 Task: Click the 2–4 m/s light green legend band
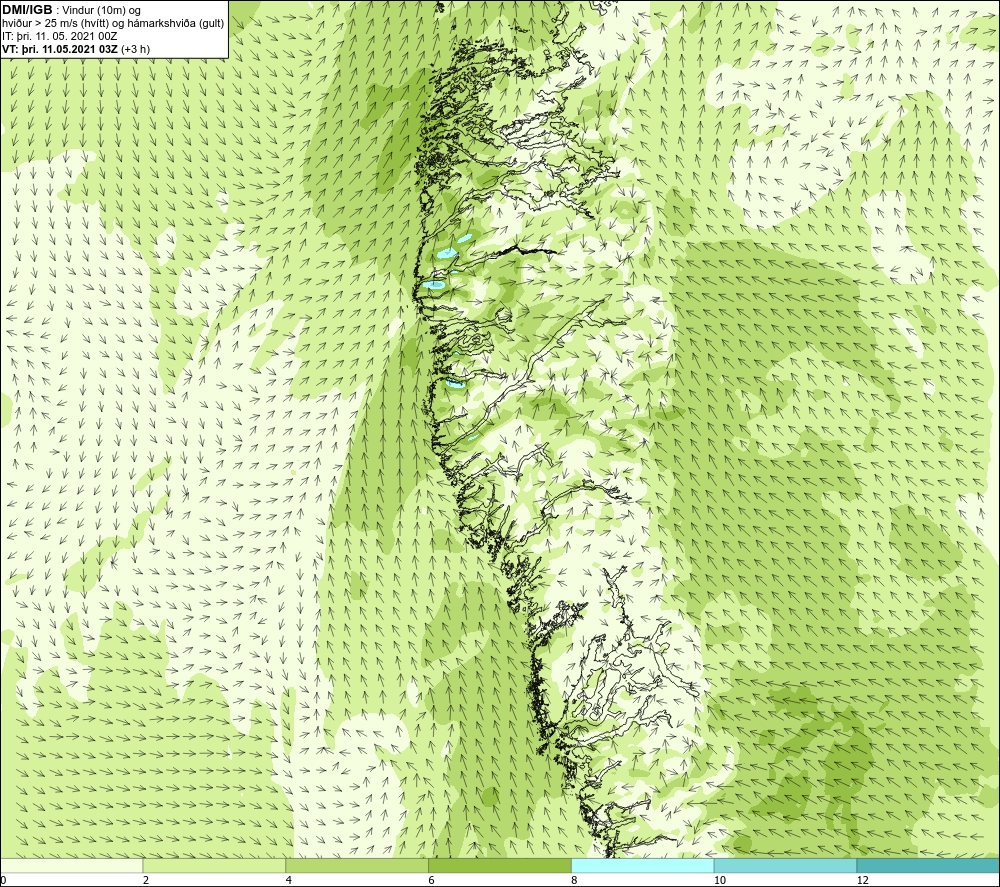214,865
